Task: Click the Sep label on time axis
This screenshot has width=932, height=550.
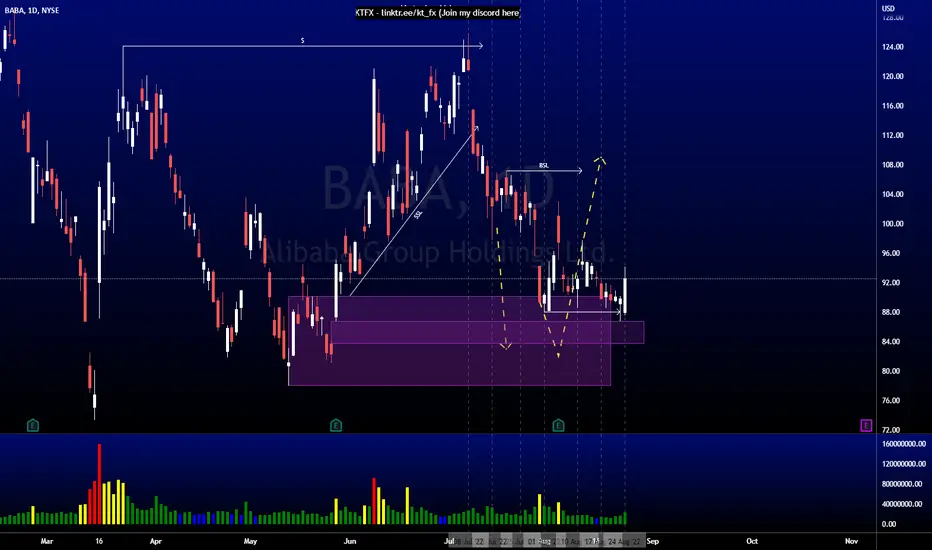Action: pyautogui.click(x=653, y=541)
